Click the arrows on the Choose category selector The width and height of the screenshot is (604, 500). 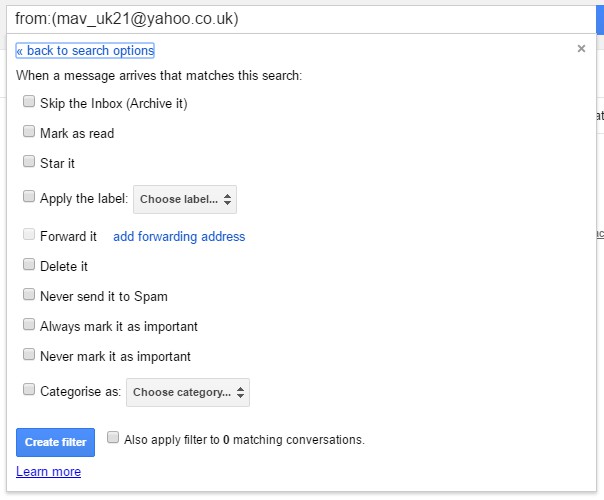(241, 392)
